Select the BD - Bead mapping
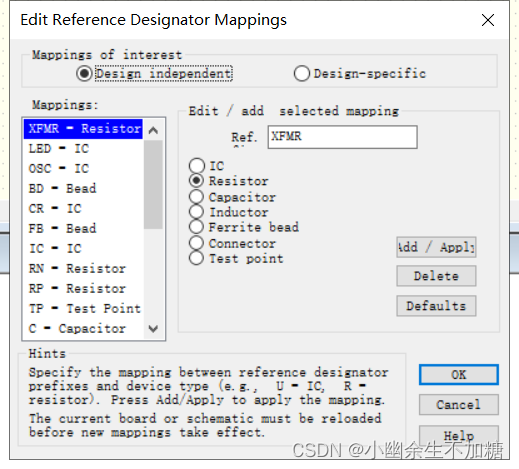This screenshot has height=469, width=519. point(83,189)
